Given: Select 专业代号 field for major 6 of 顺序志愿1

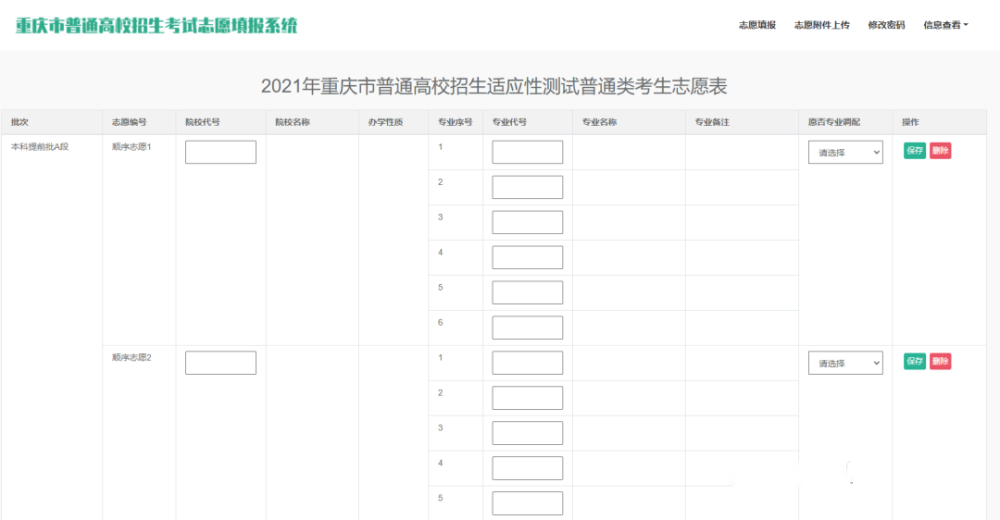Looking at the screenshot, I should click(527, 327).
